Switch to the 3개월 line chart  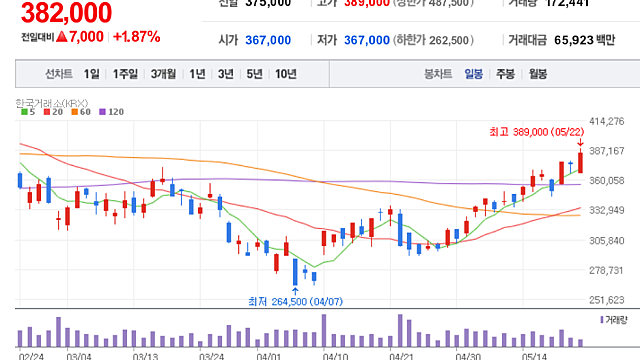pos(163,74)
